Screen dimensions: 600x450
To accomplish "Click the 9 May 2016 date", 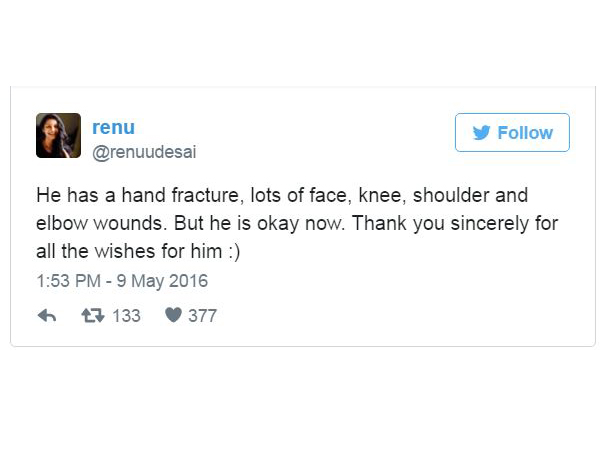I will coord(164,281).
